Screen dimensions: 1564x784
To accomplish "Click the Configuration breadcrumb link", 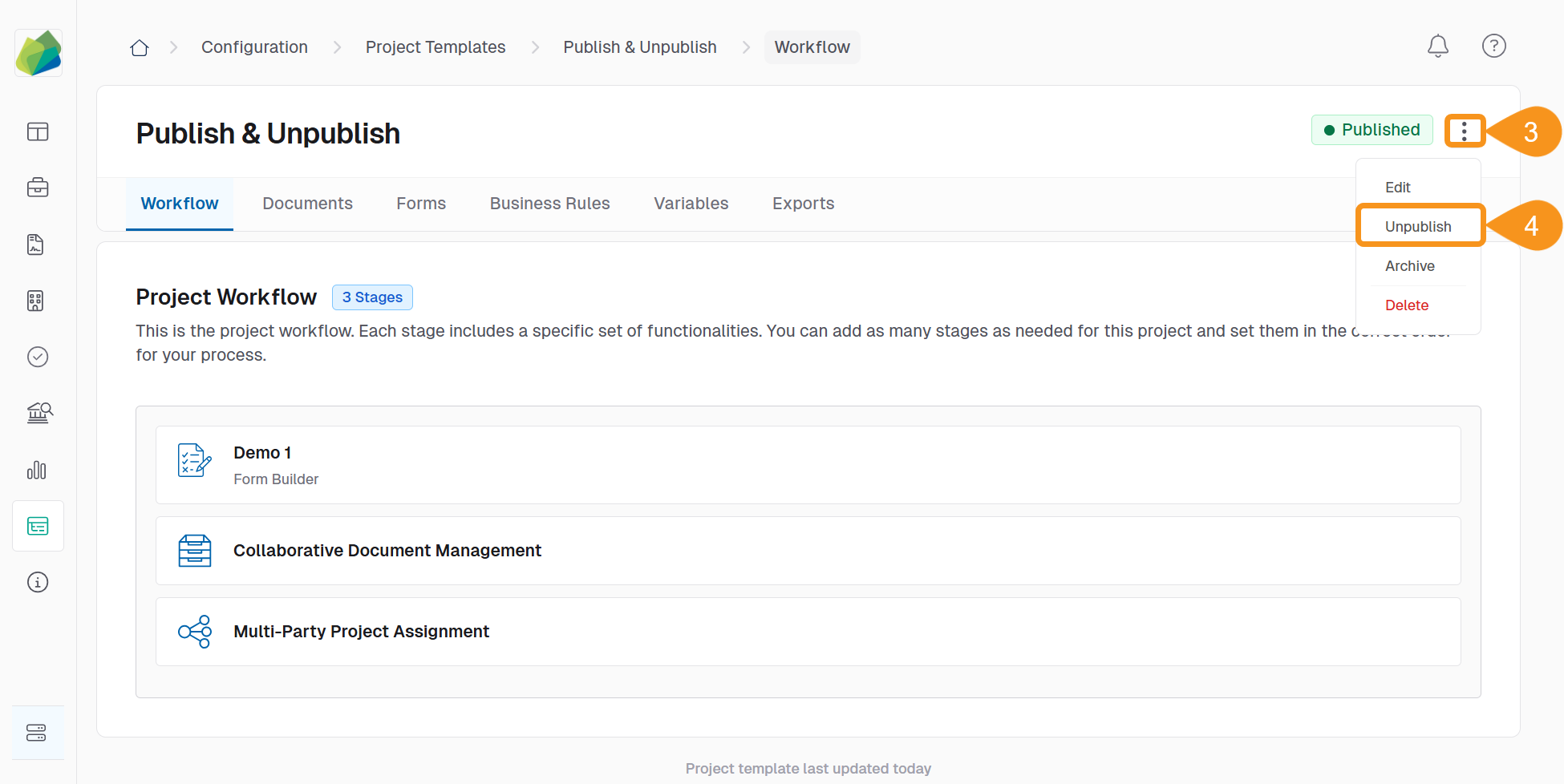I will pyautogui.click(x=254, y=47).
